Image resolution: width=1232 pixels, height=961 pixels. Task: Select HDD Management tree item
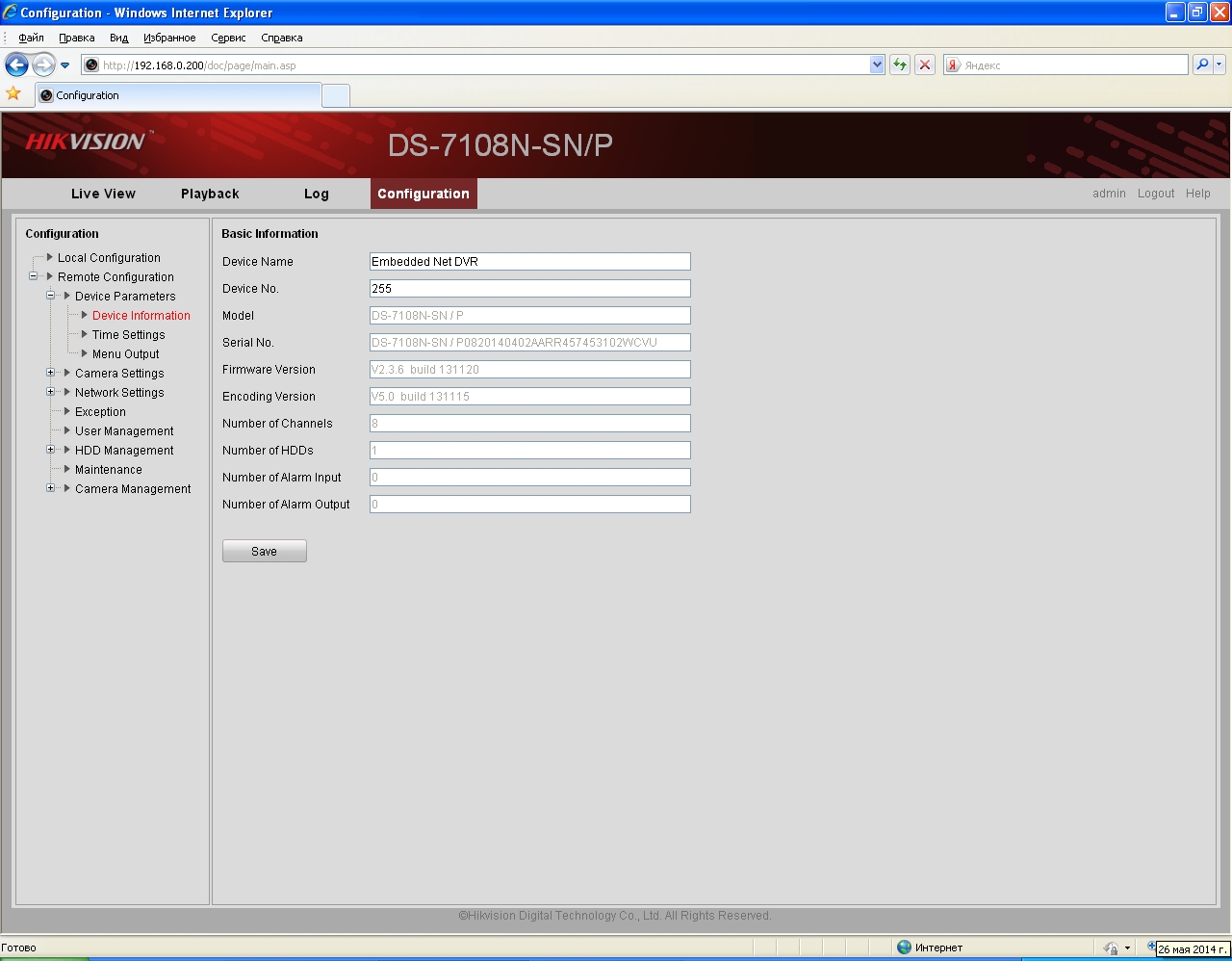point(124,451)
